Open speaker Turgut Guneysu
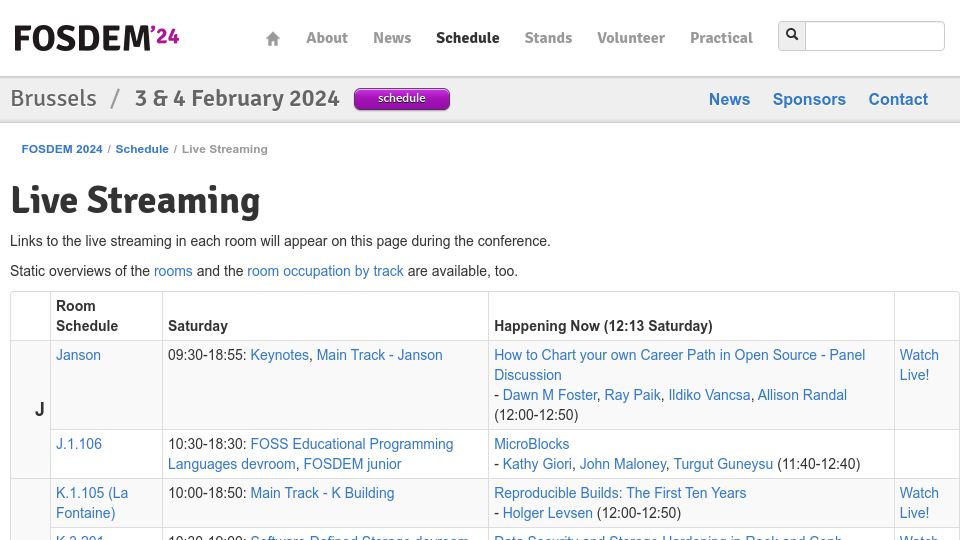This screenshot has height=540, width=960. (723, 464)
